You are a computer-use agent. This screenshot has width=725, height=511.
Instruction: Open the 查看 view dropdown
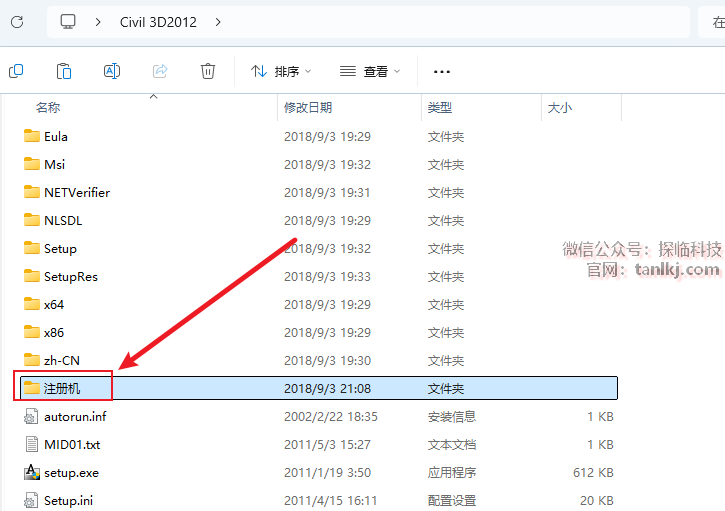(370, 71)
